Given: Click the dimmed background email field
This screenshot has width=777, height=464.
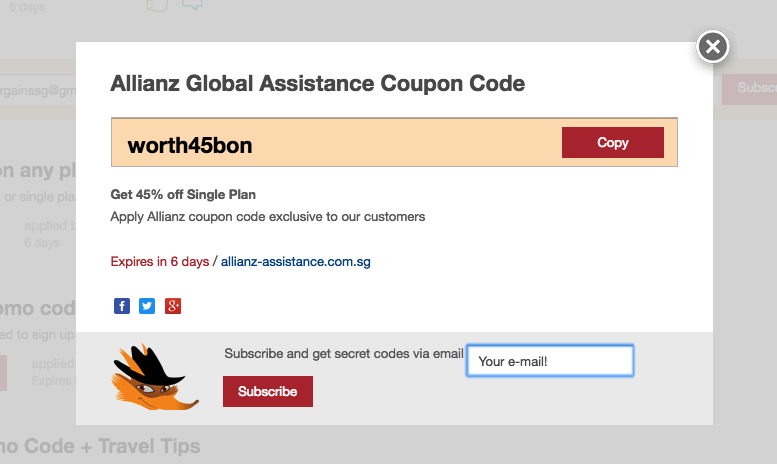Looking at the screenshot, I should click(38, 91).
